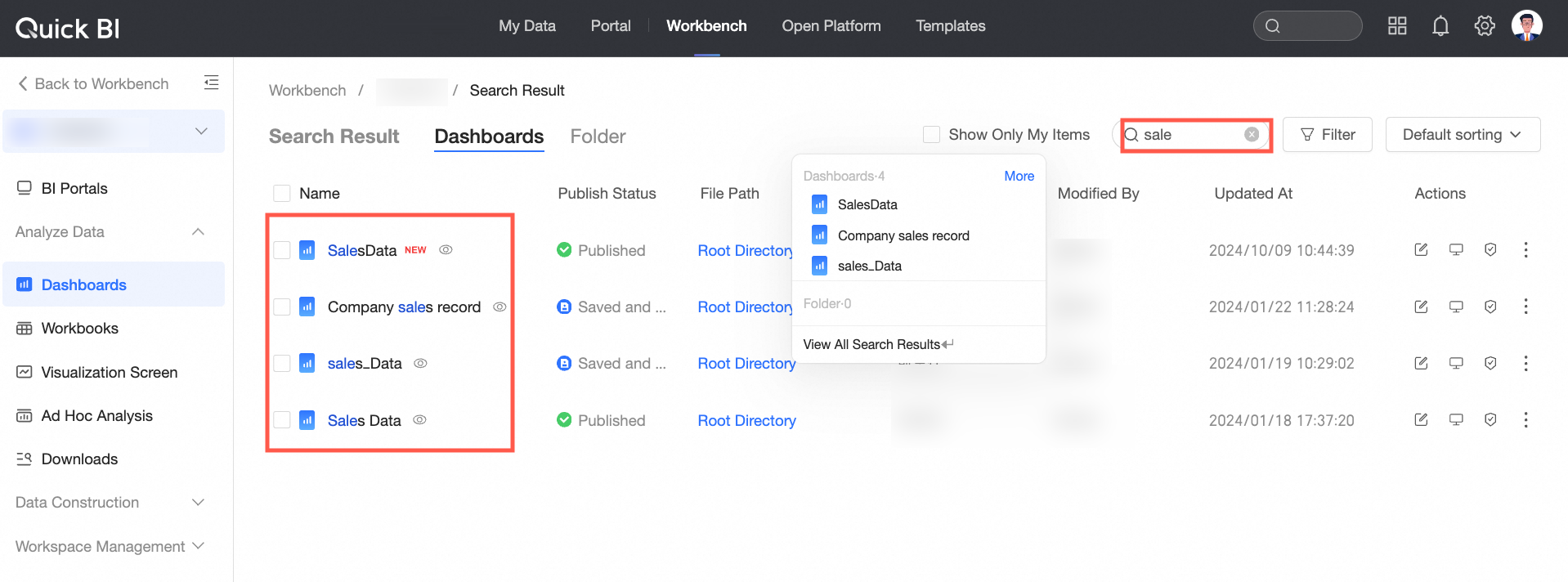
Task: Clear the sale search text
Action: 1252,134
